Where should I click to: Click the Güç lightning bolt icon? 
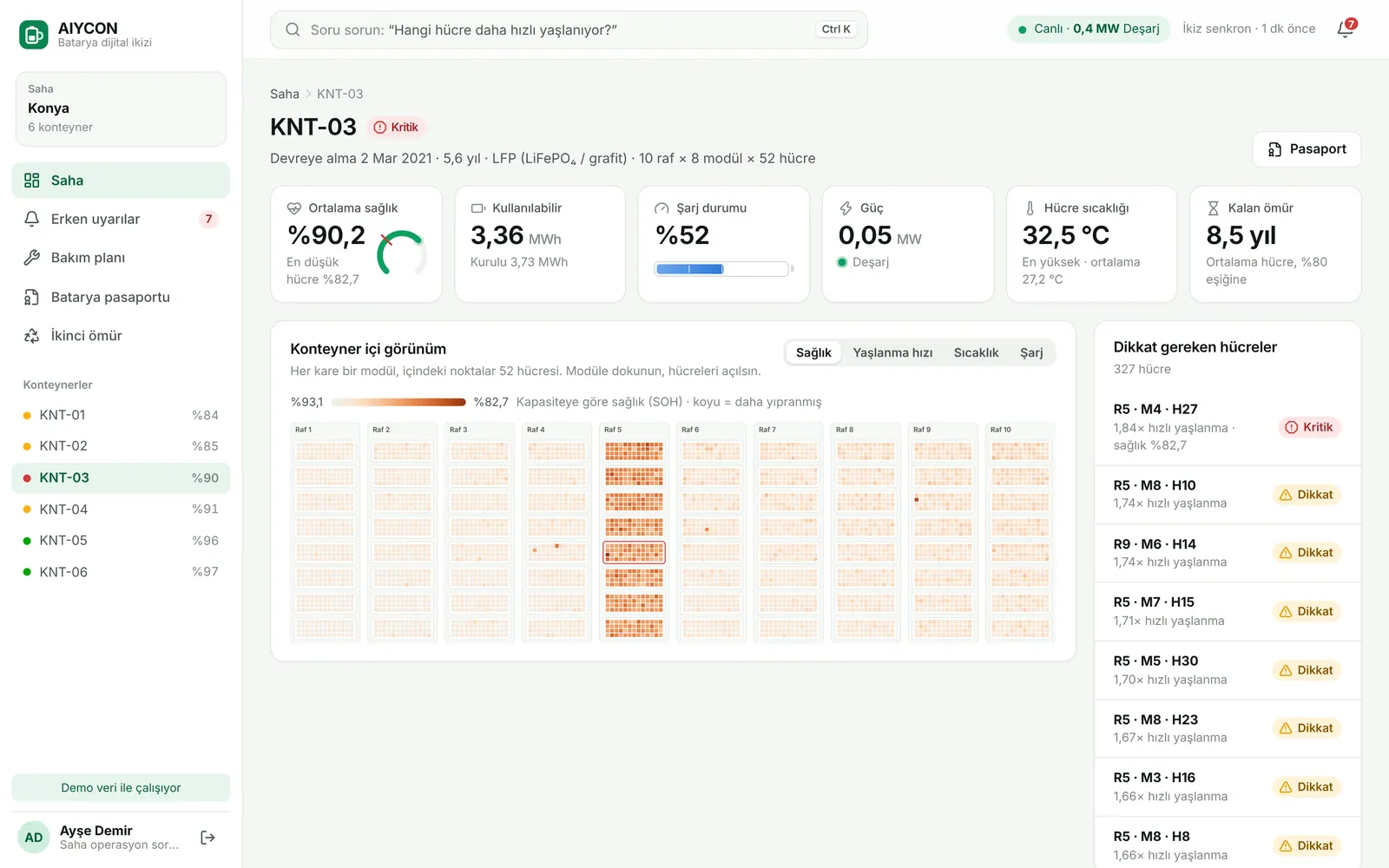point(846,208)
